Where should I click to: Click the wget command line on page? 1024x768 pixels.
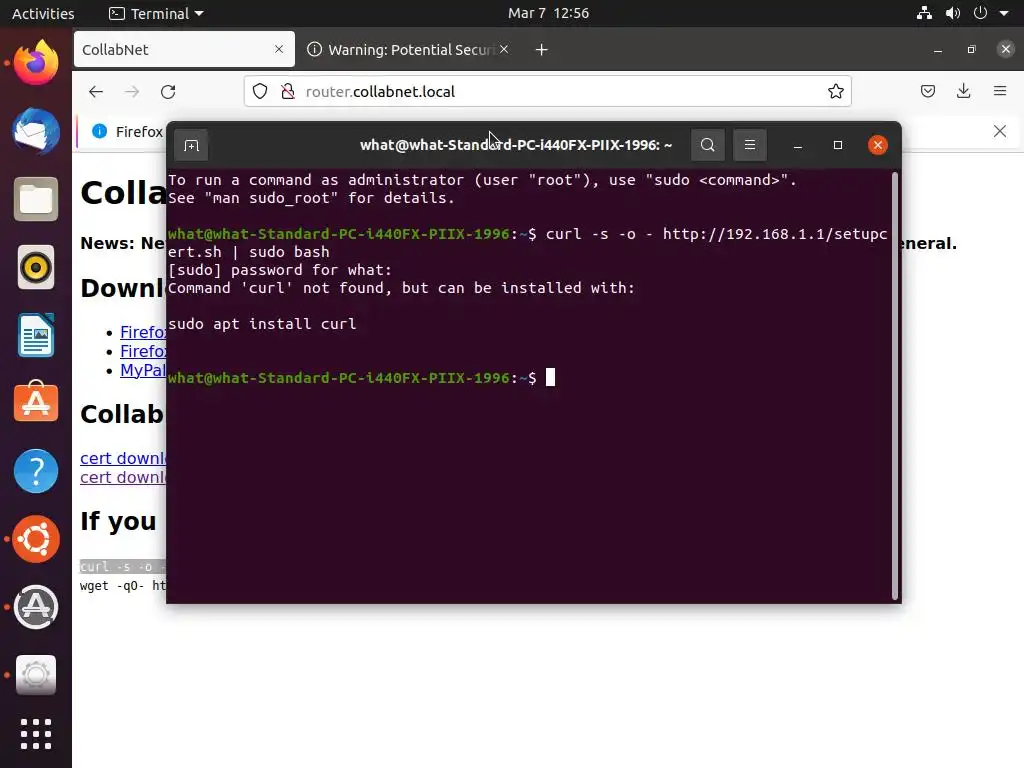click(x=123, y=585)
